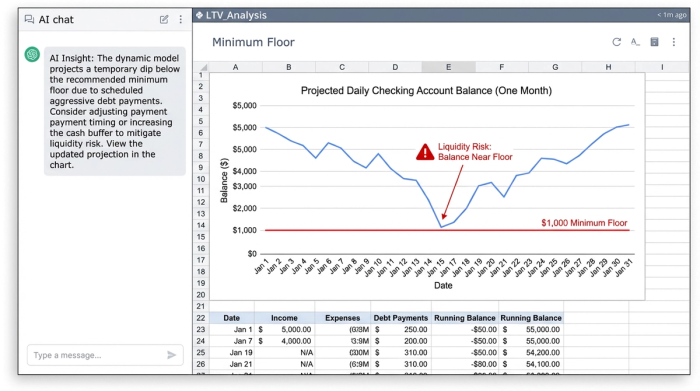
Task: Click the AI Insight message bubble
Action: tap(115, 111)
